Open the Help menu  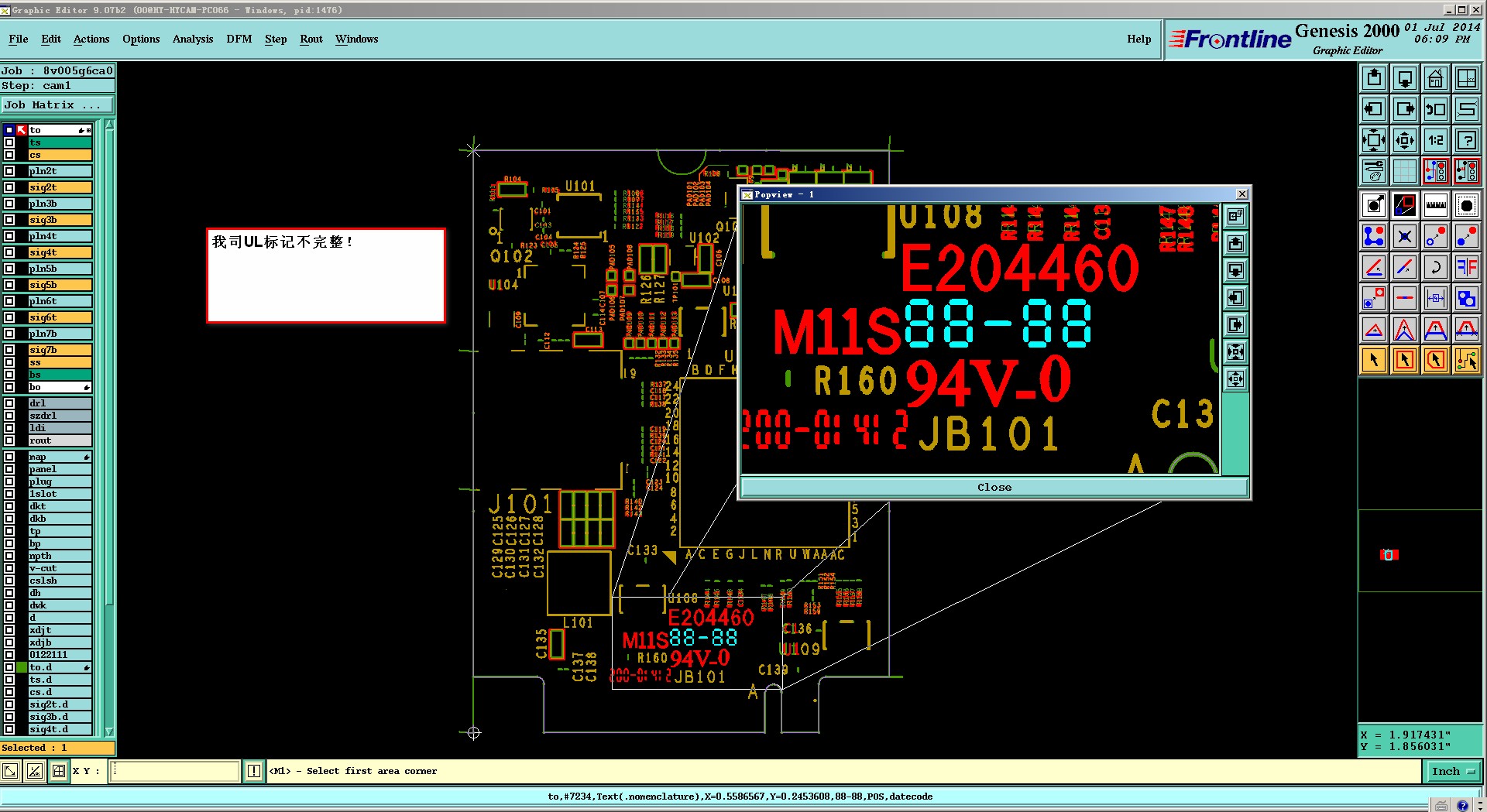click(x=1139, y=39)
